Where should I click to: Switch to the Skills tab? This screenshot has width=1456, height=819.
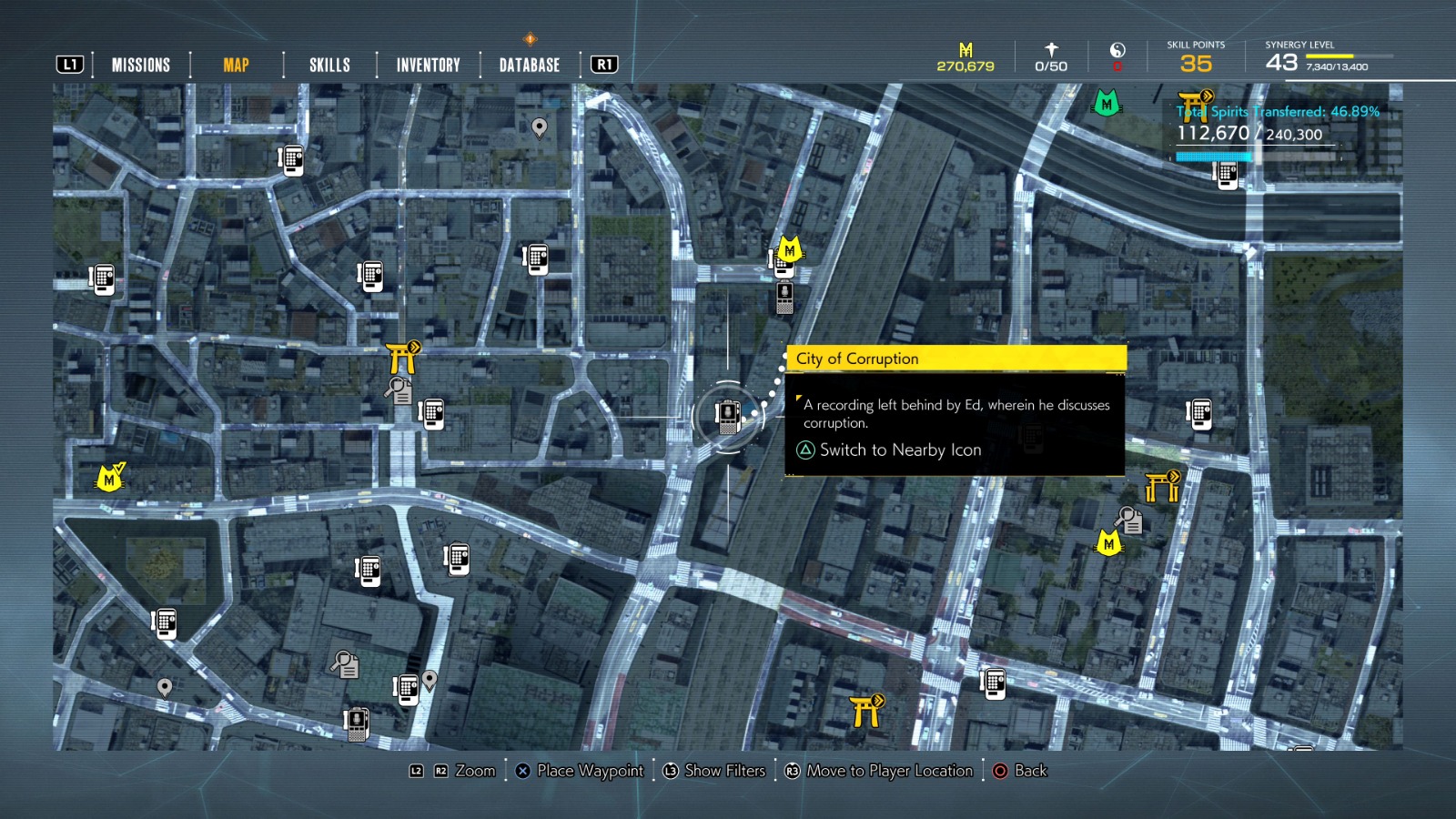click(329, 64)
